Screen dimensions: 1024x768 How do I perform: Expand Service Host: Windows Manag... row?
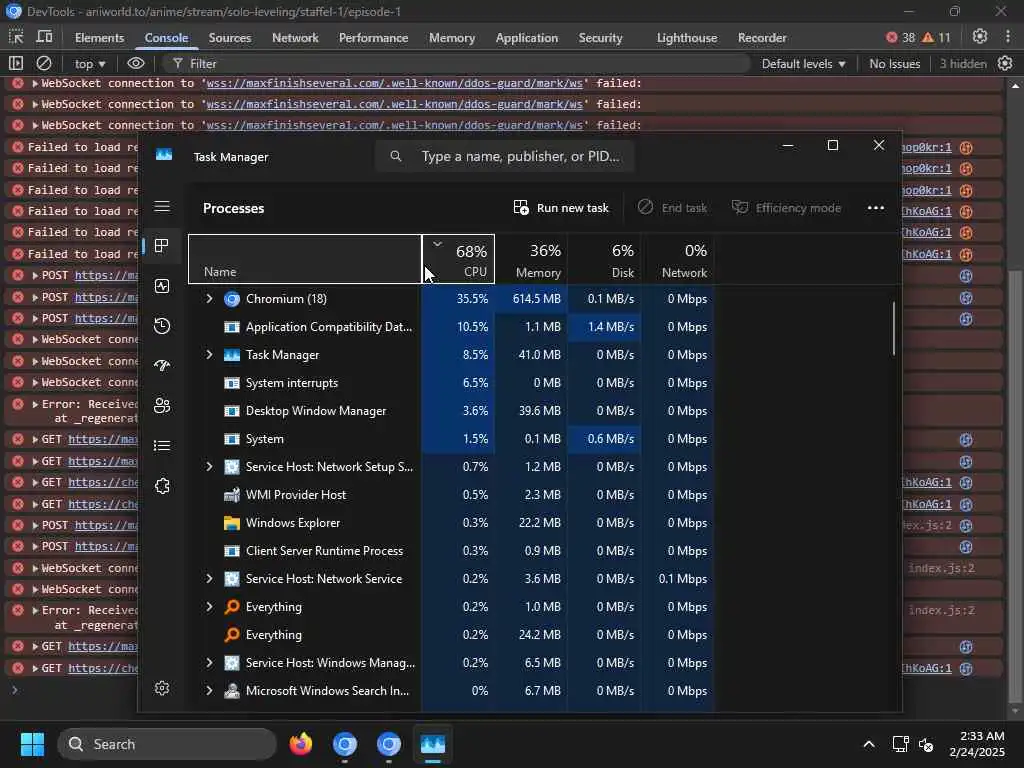[x=209, y=662]
